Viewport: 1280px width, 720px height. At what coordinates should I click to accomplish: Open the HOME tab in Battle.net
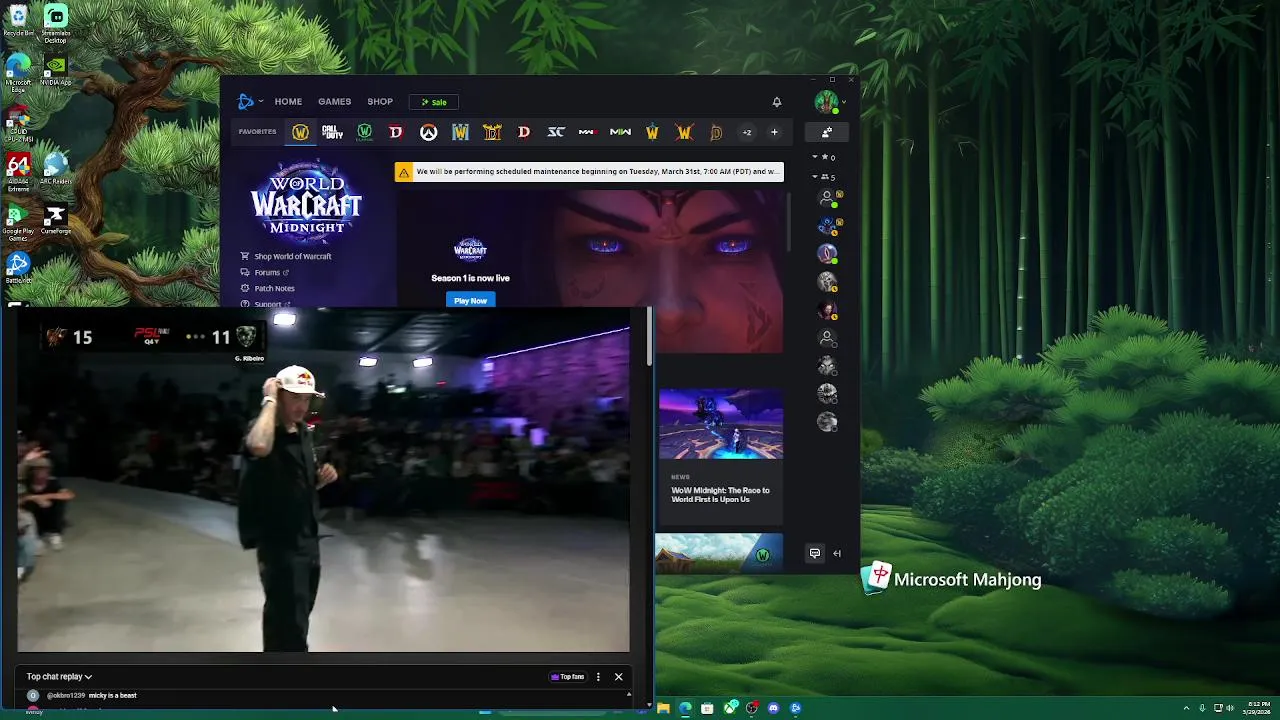click(x=288, y=101)
